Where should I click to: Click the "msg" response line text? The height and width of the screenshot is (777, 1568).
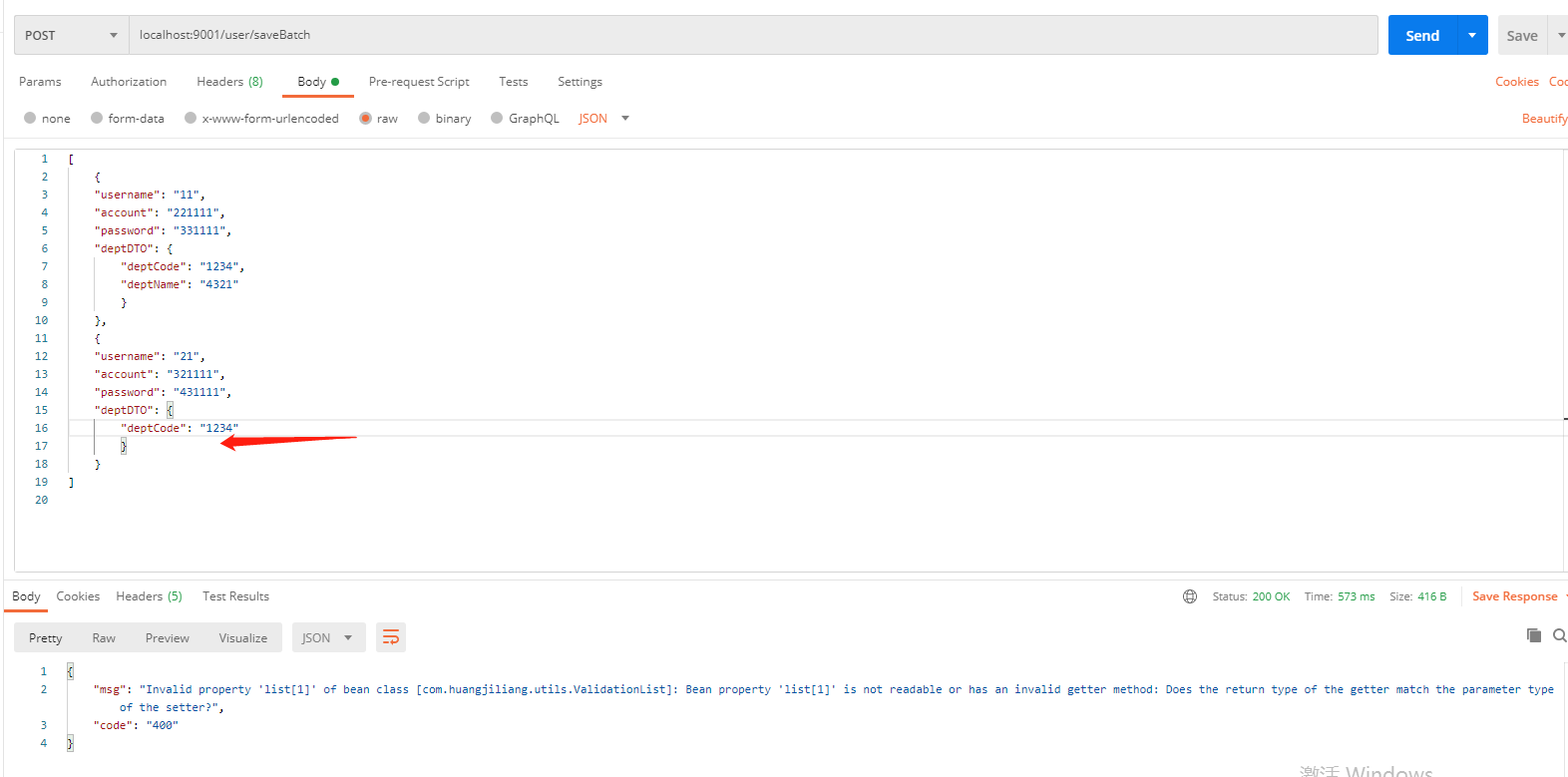coord(823,698)
